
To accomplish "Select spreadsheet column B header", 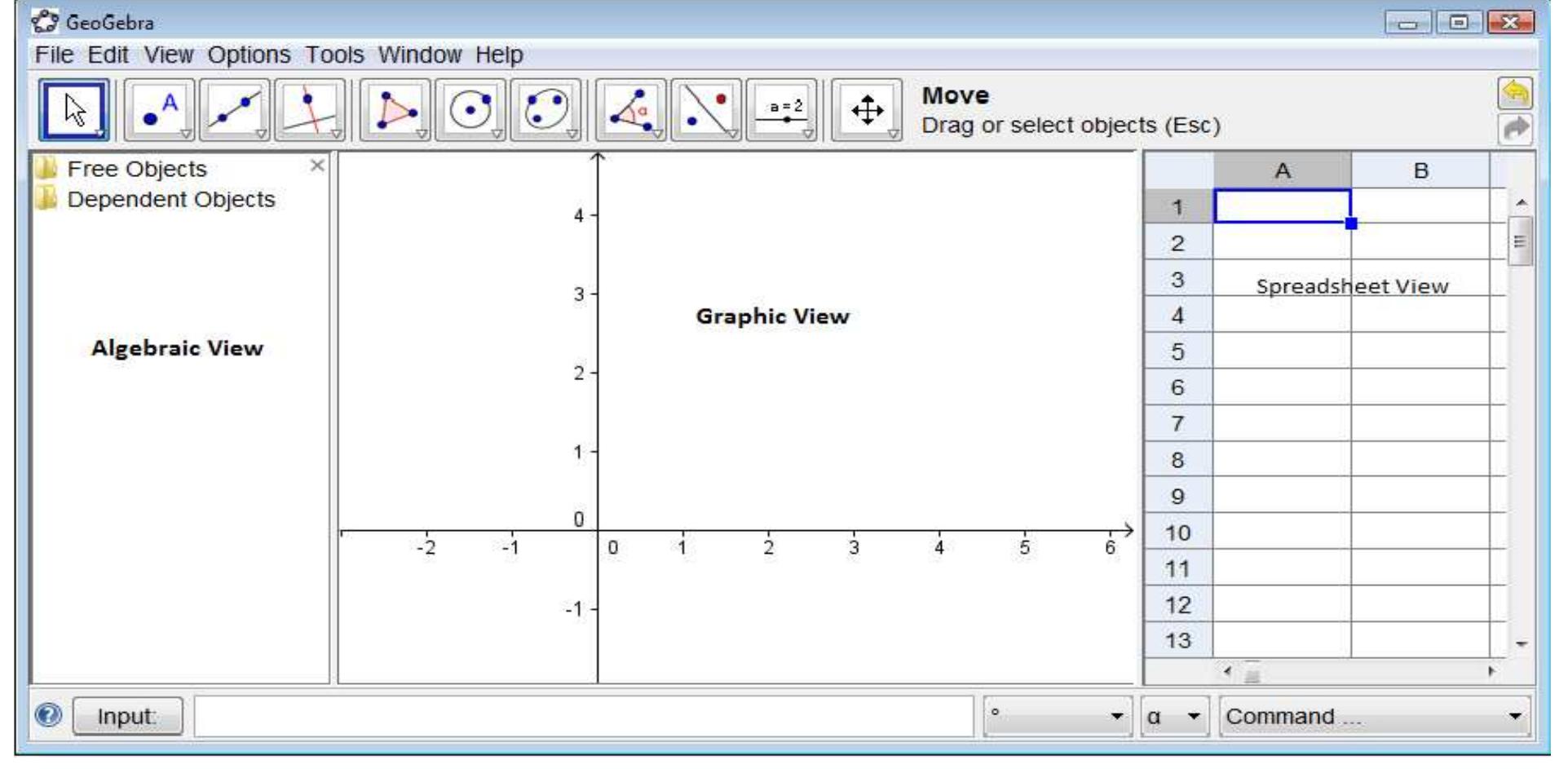I will [x=1420, y=170].
